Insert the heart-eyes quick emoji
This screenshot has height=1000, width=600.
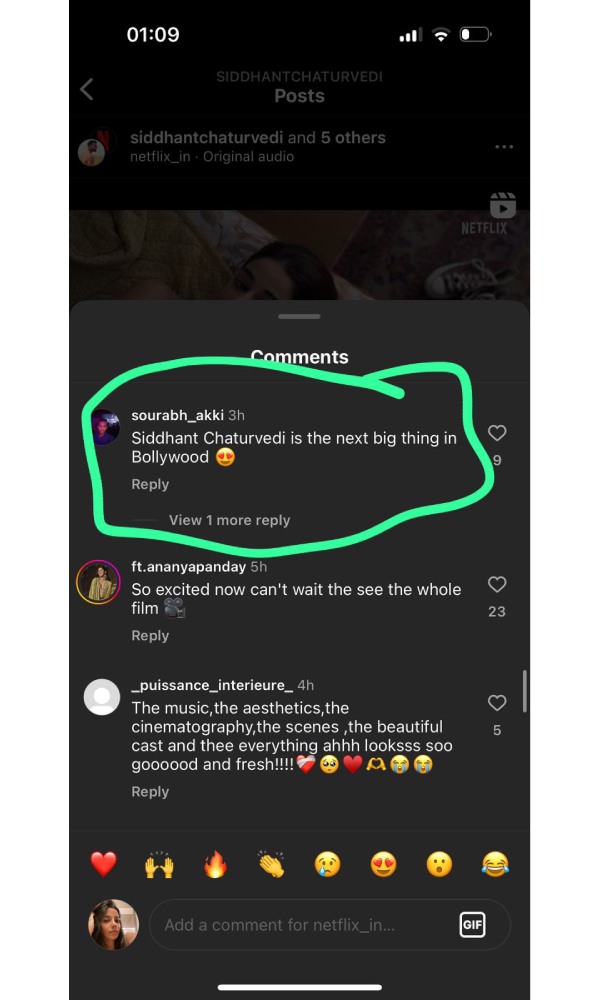(x=383, y=864)
